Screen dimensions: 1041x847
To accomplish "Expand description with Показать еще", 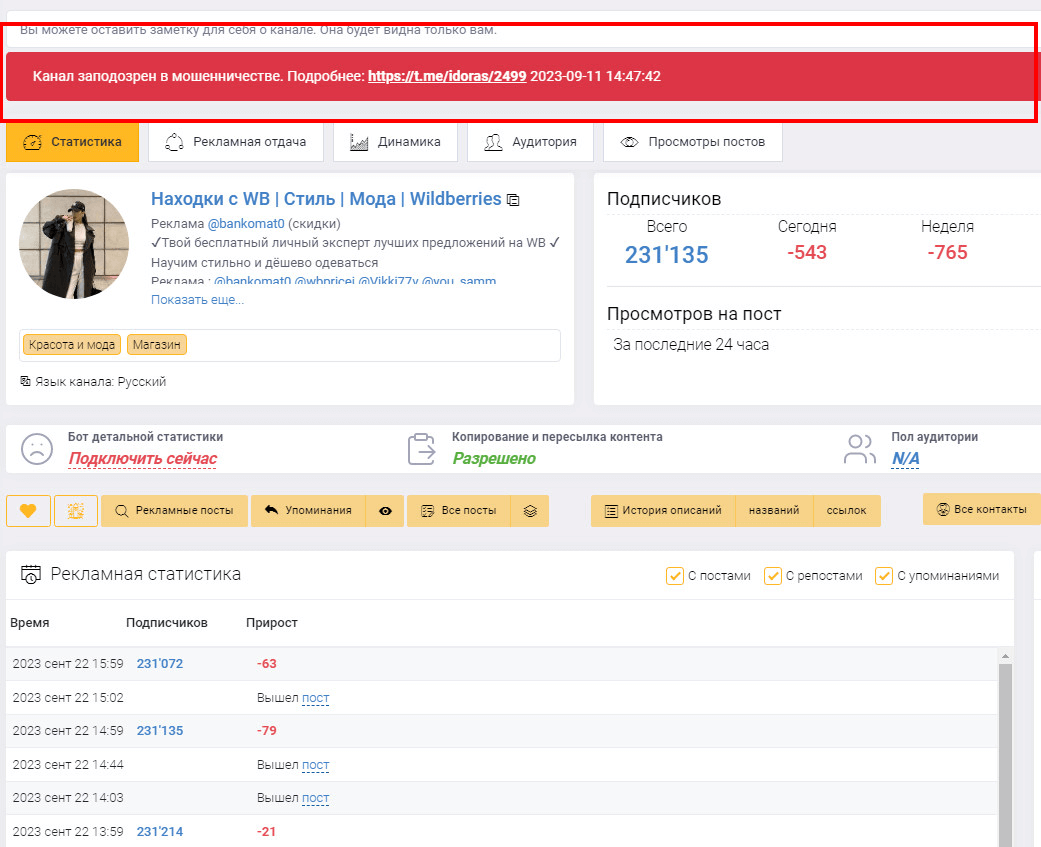I will click(197, 299).
